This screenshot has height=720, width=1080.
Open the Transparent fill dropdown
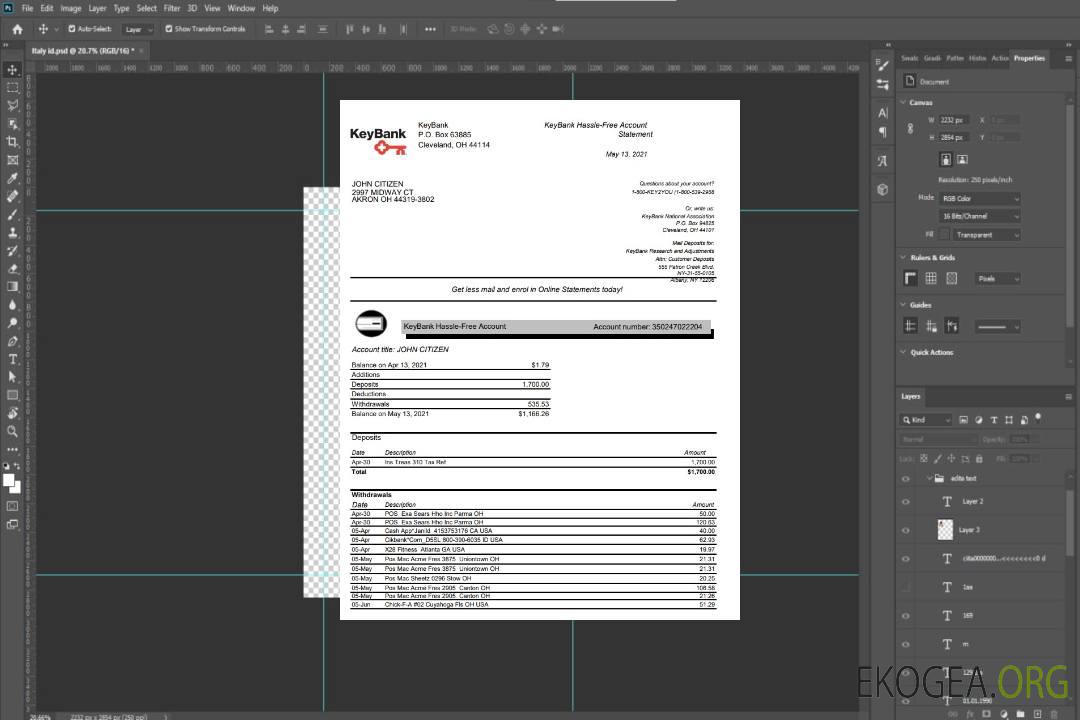[x=986, y=235]
